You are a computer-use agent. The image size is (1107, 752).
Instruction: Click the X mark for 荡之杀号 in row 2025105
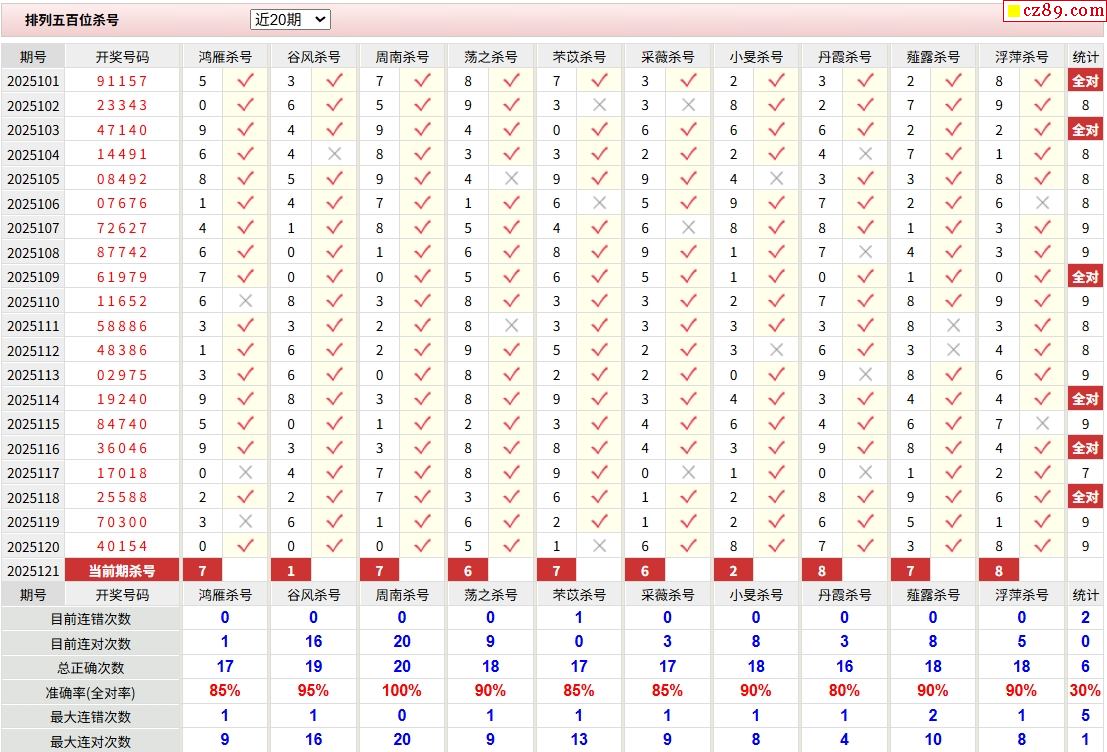click(512, 179)
